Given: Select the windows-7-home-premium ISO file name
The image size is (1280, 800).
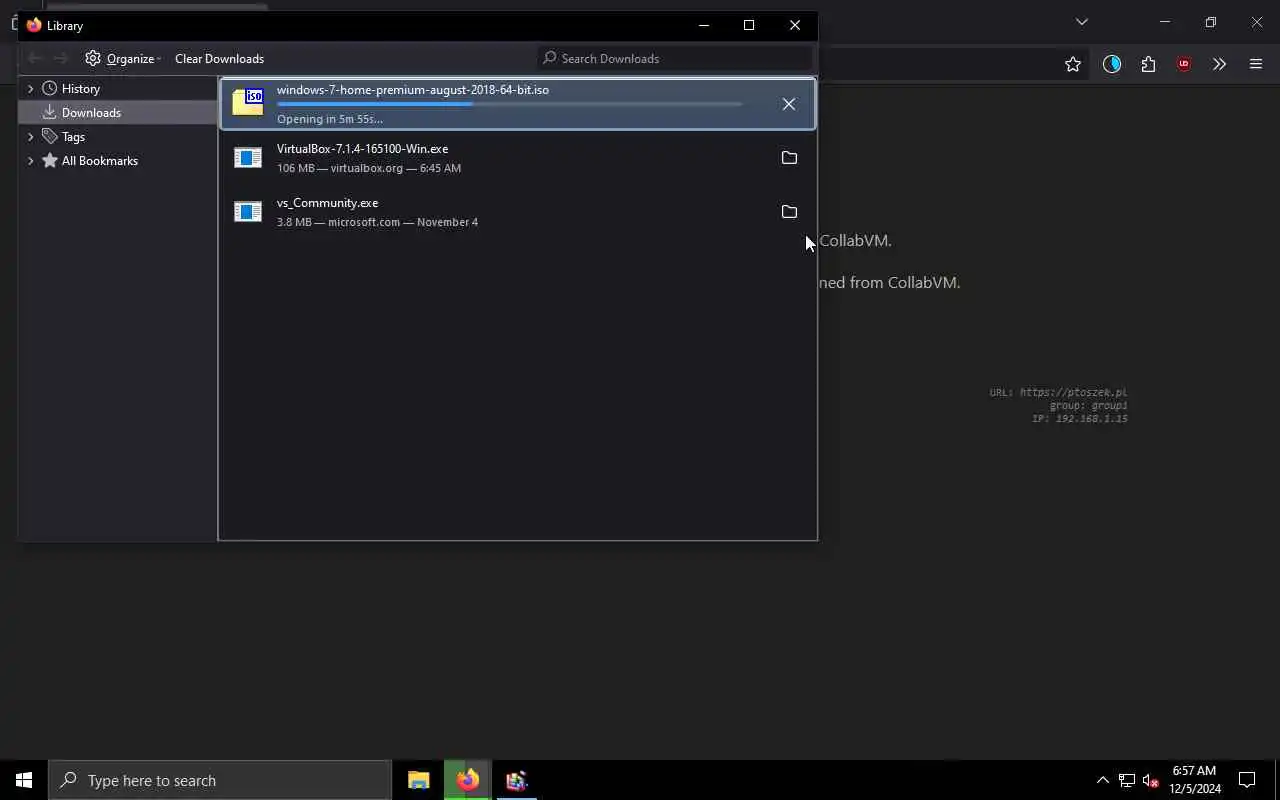Looking at the screenshot, I should (412, 89).
